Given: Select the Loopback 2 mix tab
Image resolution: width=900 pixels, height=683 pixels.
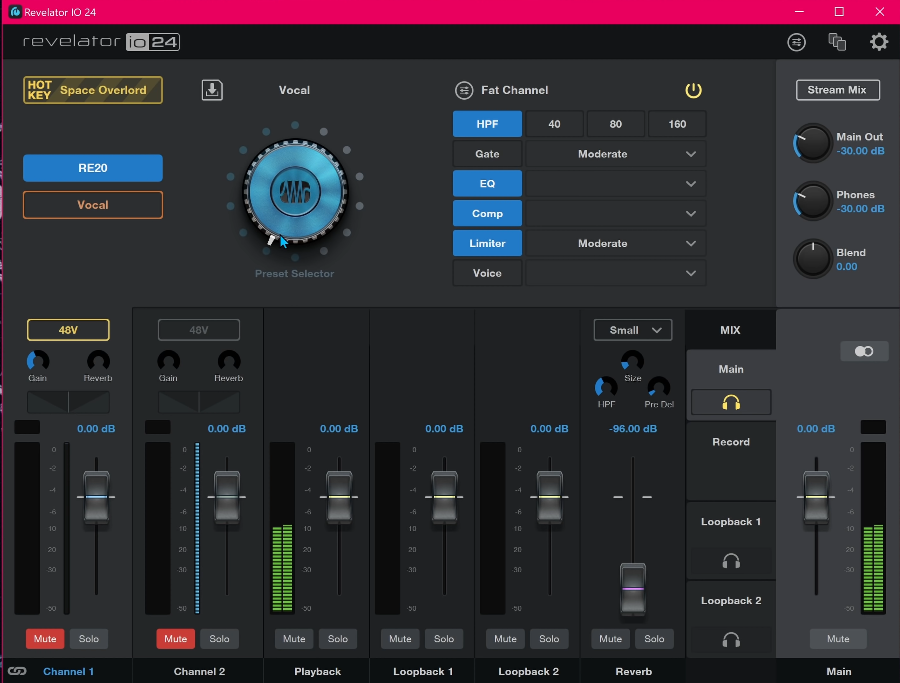Looking at the screenshot, I should tap(731, 601).
